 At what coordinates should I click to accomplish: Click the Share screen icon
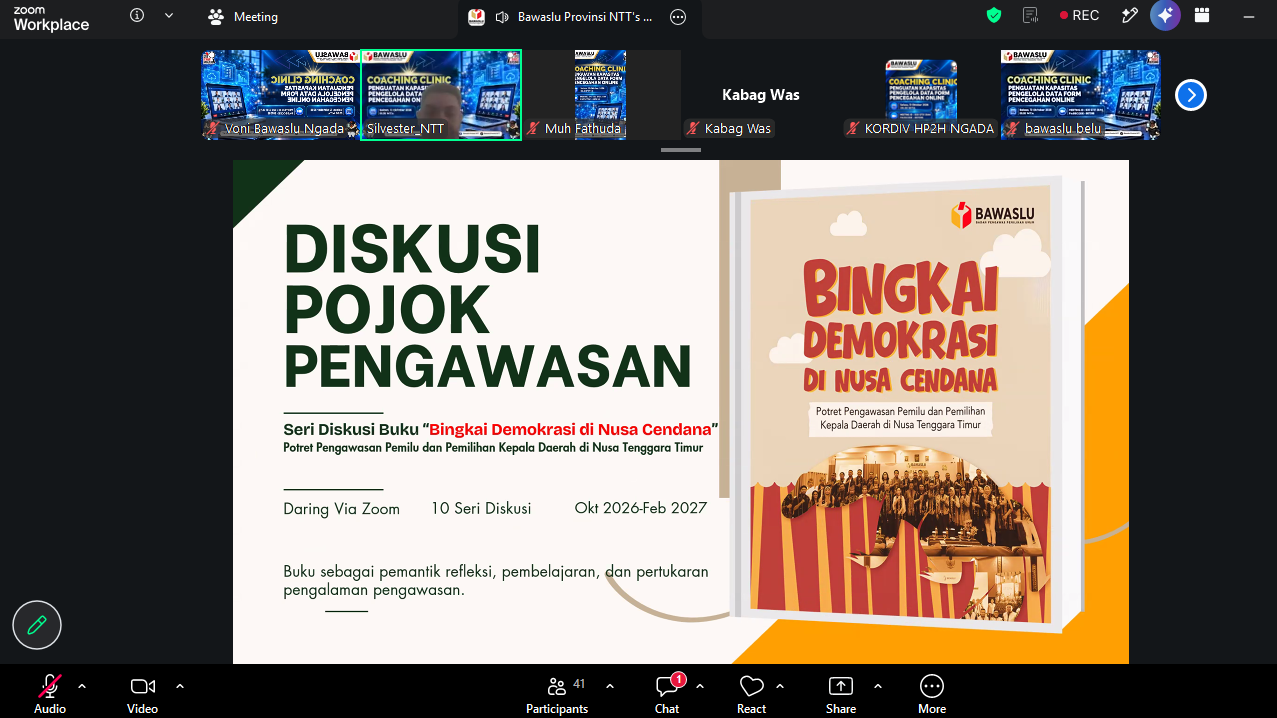pos(841,686)
